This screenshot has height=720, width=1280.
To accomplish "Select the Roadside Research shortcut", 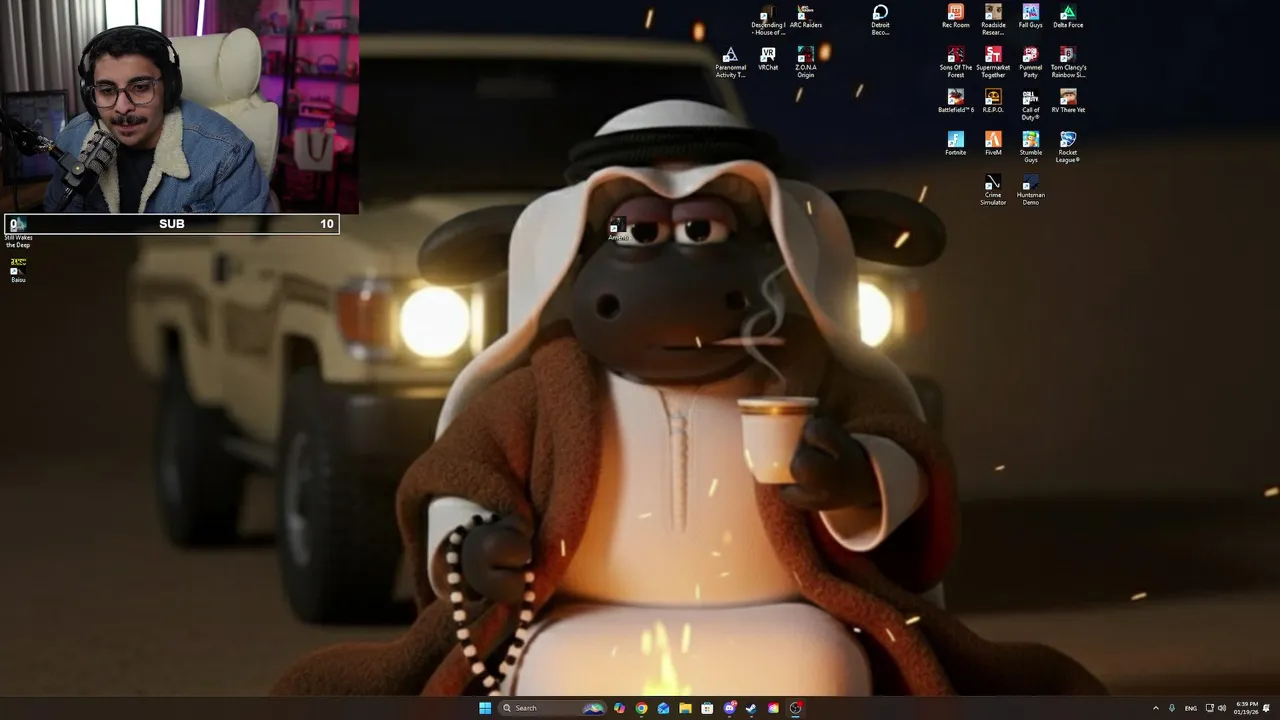I will pos(993,20).
